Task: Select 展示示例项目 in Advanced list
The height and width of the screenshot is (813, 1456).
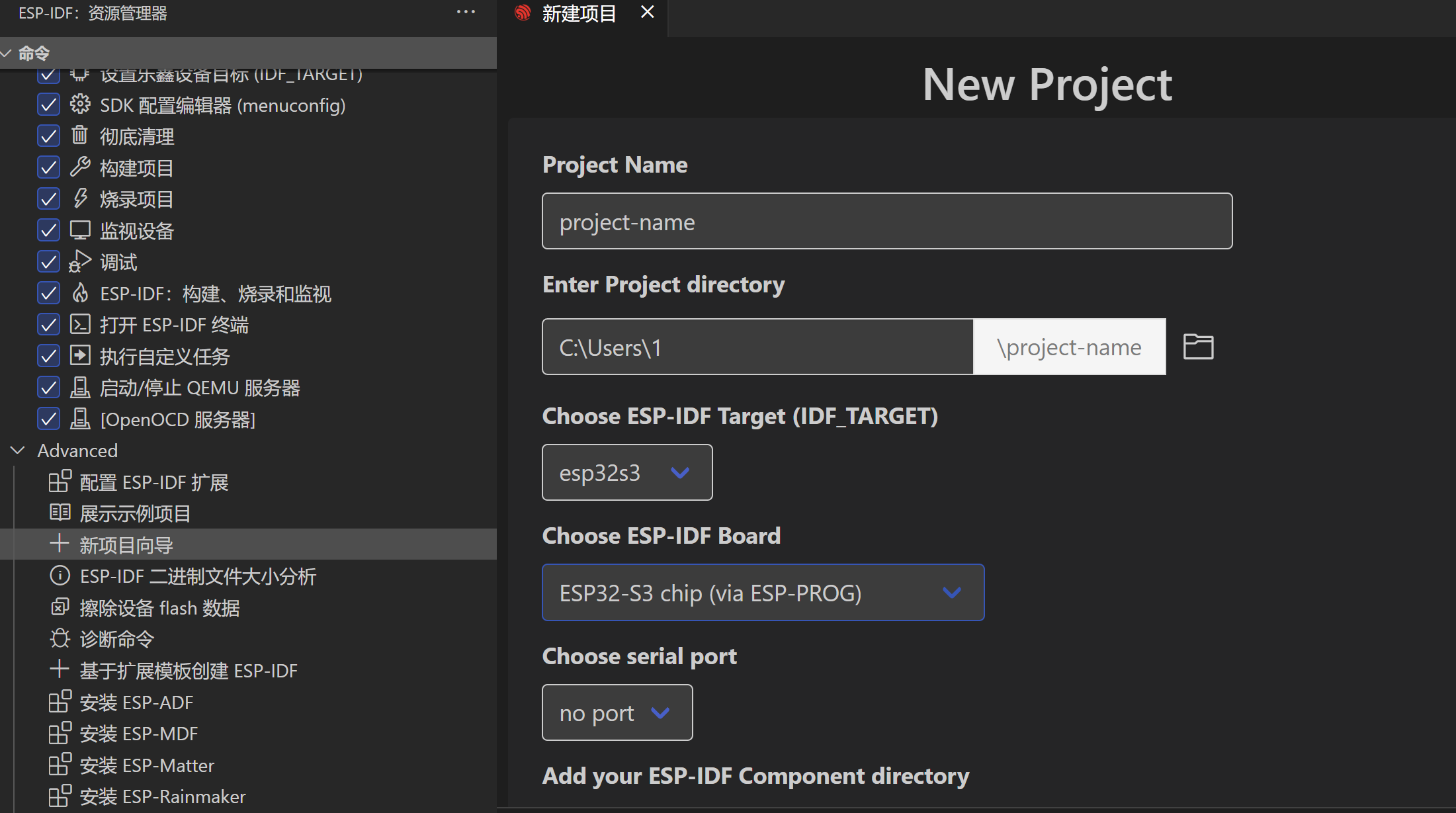Action: pos(135,513)
